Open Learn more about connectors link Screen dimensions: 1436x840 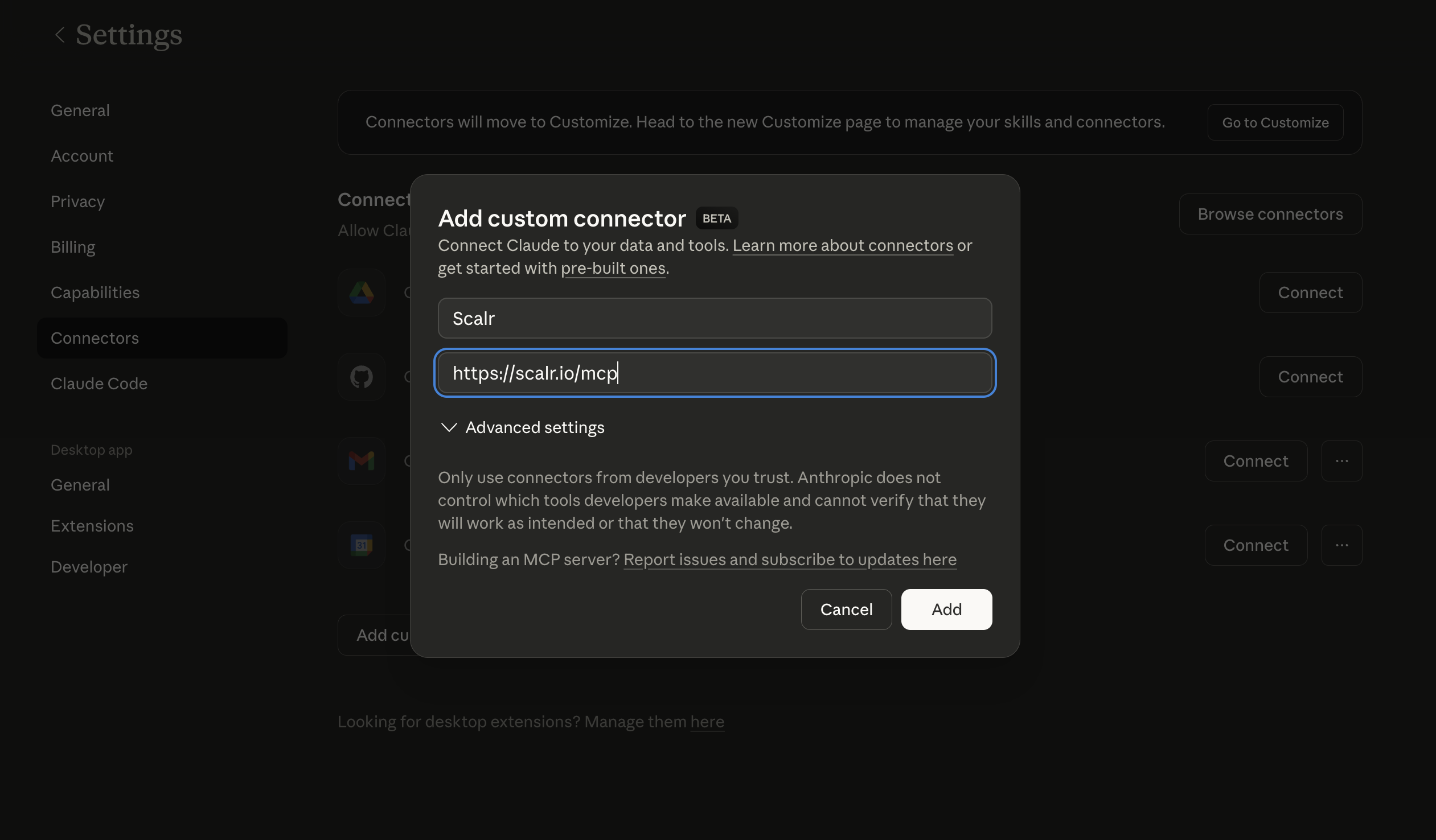click(x=842, y=245)
